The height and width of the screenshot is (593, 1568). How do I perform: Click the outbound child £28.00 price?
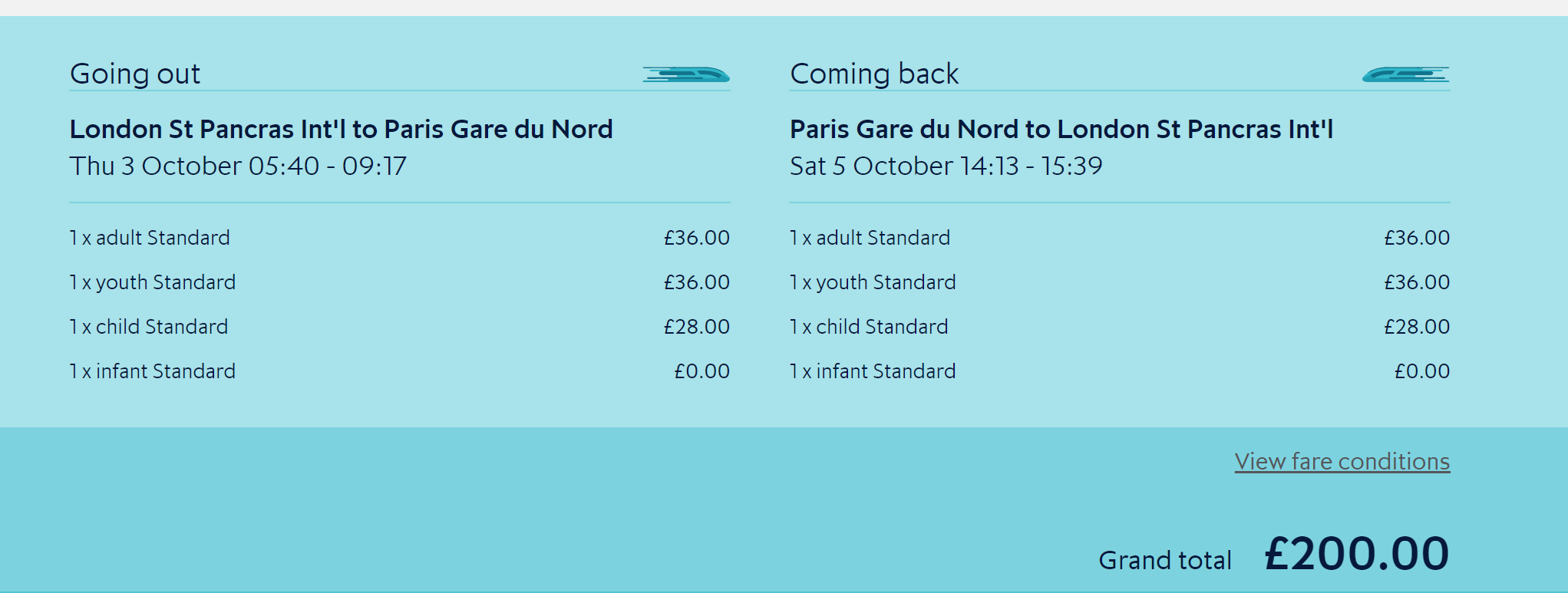(x=697, y=327)
